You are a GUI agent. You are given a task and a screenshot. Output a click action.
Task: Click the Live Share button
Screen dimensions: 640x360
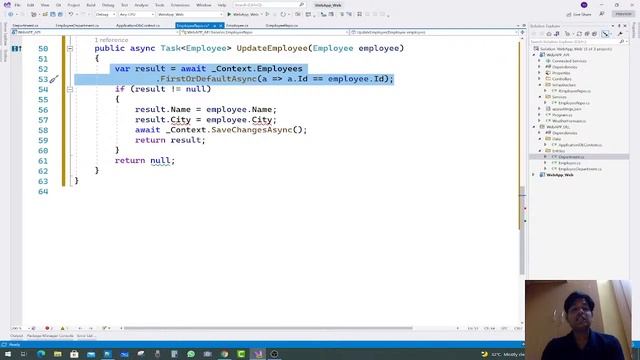click(x=579, y=14)
